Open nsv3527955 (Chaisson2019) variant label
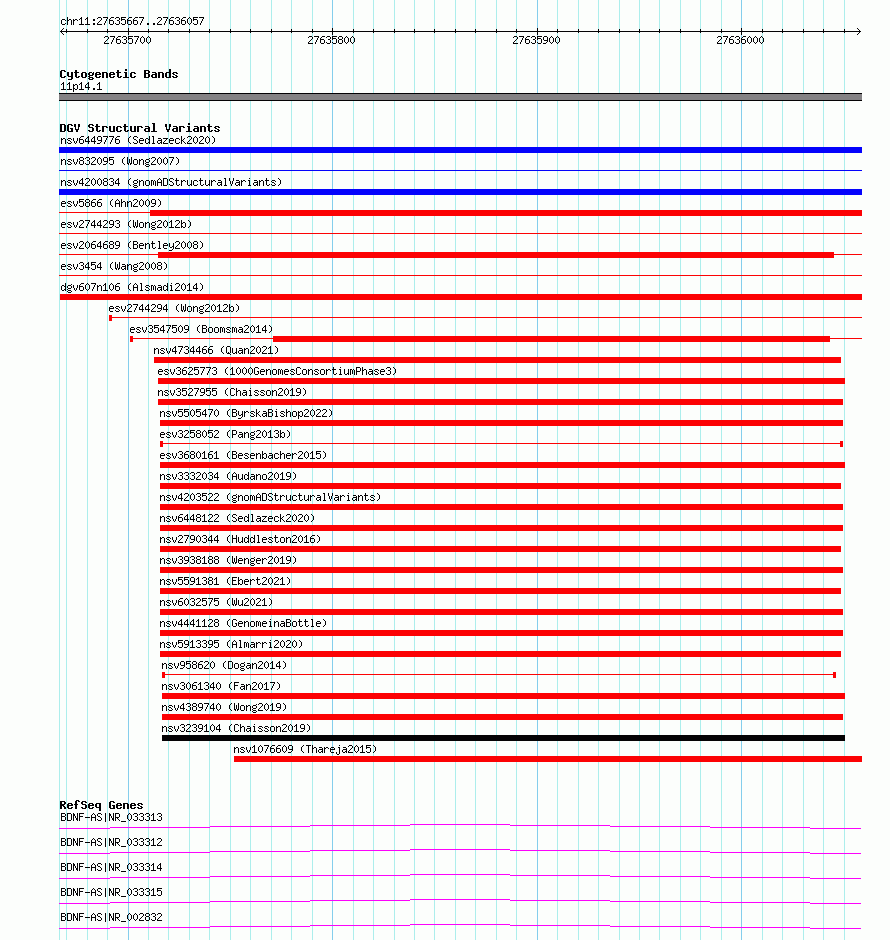 (x=232, y=392)
